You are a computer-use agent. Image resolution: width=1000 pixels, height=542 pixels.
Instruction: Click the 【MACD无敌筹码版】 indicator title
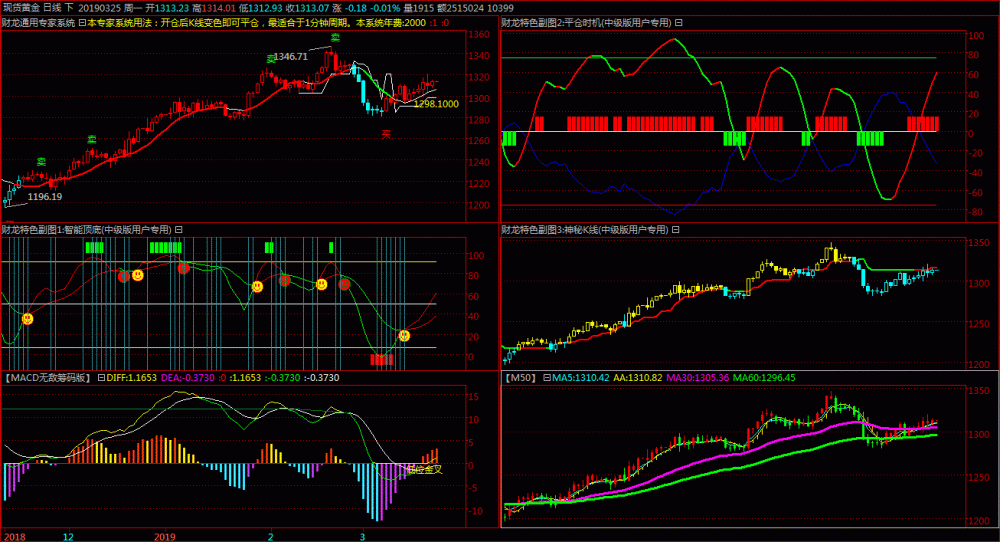tap(48, 377)
